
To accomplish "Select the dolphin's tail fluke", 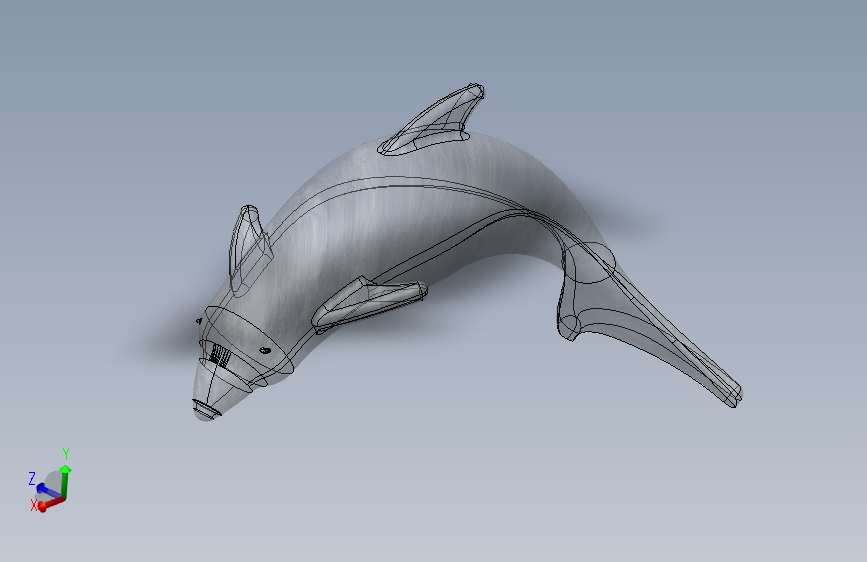I will click(647, 326).
